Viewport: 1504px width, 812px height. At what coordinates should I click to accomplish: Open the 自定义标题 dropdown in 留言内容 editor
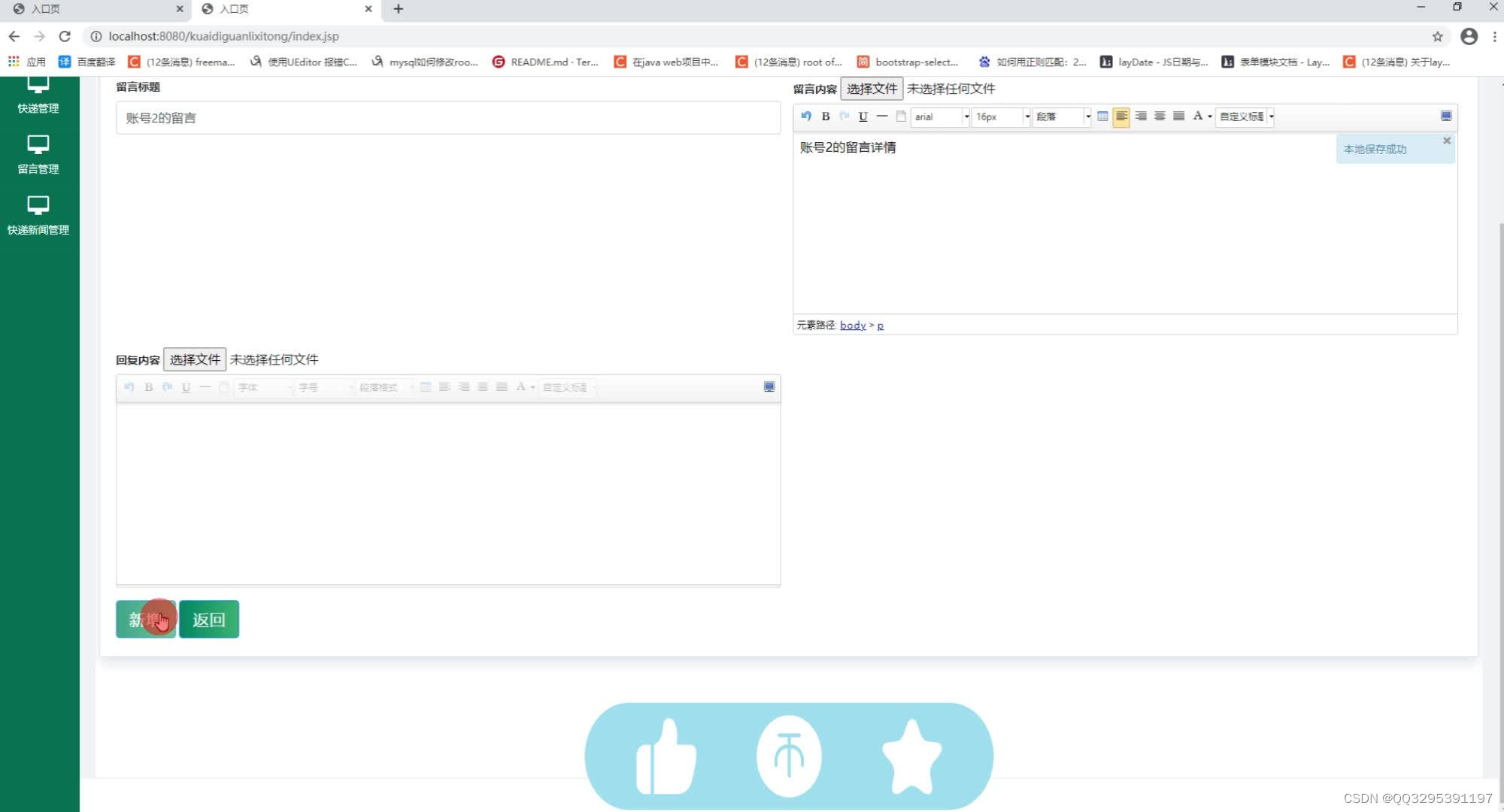pos(1245,117)
